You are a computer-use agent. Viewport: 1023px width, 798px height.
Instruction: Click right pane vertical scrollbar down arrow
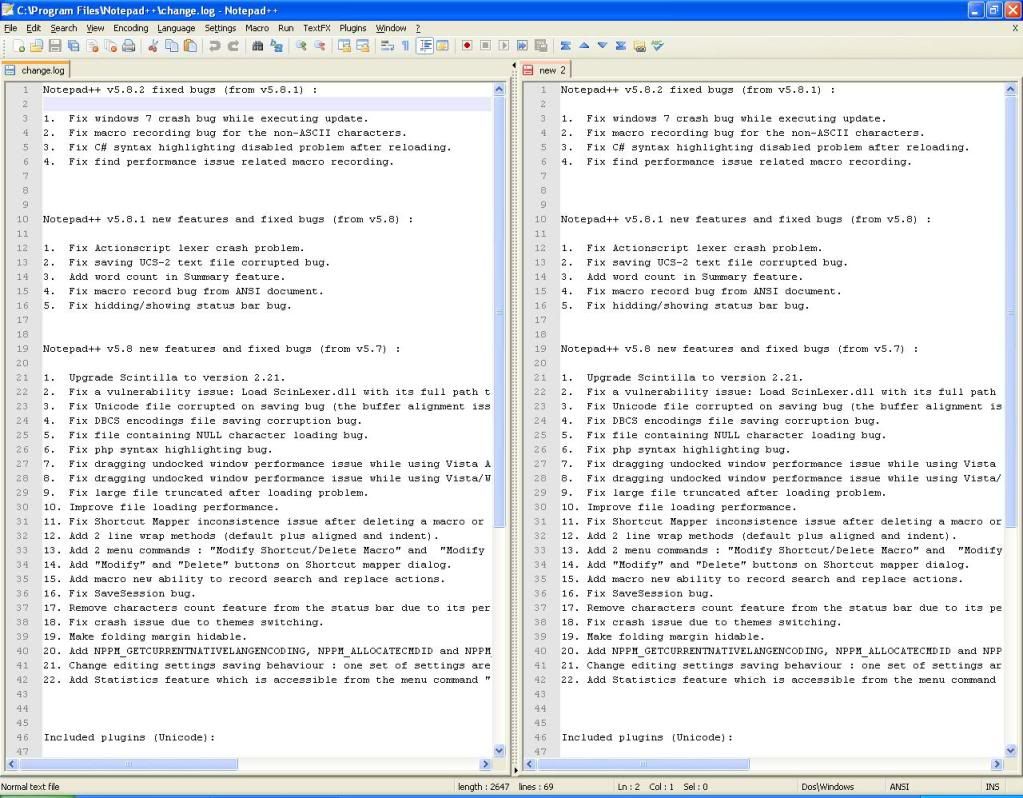pos(1011,750)
